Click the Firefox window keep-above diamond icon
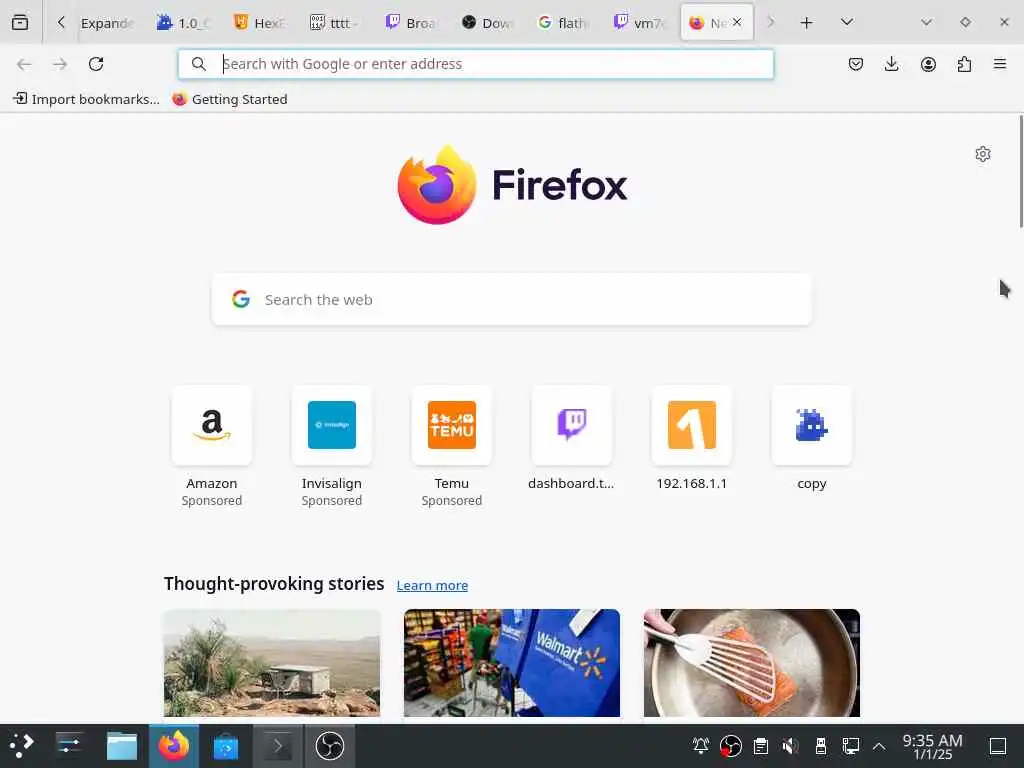Image resolution: width=1024 pixels, height=768 pixels. pyautogui.click(x=965, y=22)
